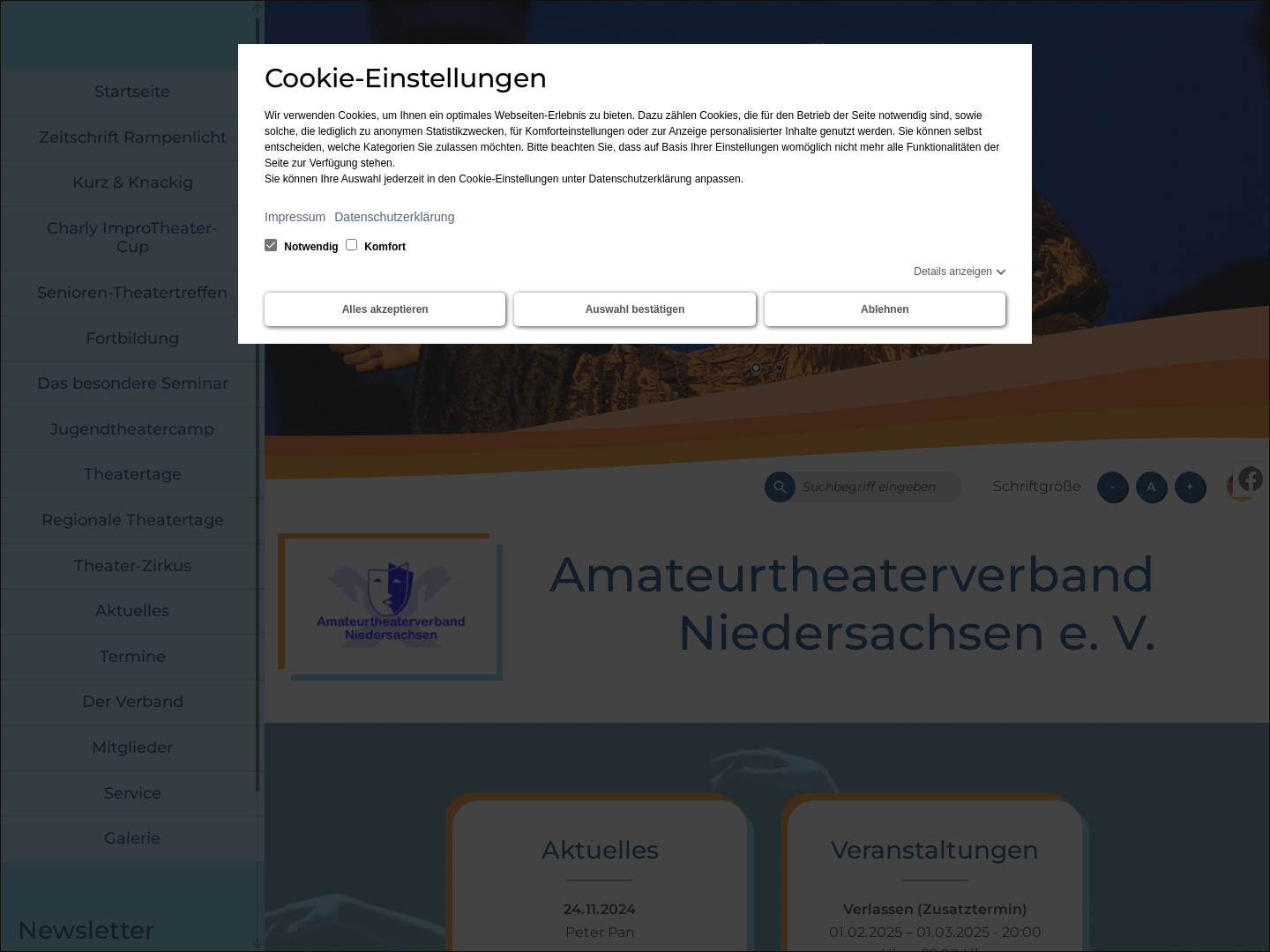This screenshot has height=952, width=1270.
Task: Click the Newsletter heading in sidebar
Action: pos(86,930)
